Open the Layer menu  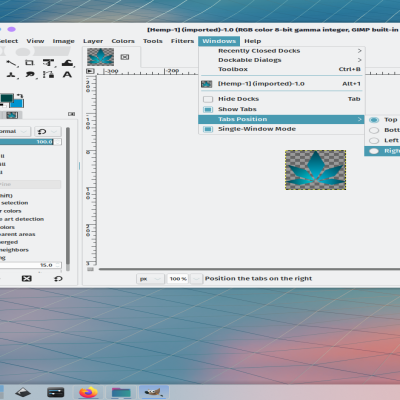pos(93,41)
